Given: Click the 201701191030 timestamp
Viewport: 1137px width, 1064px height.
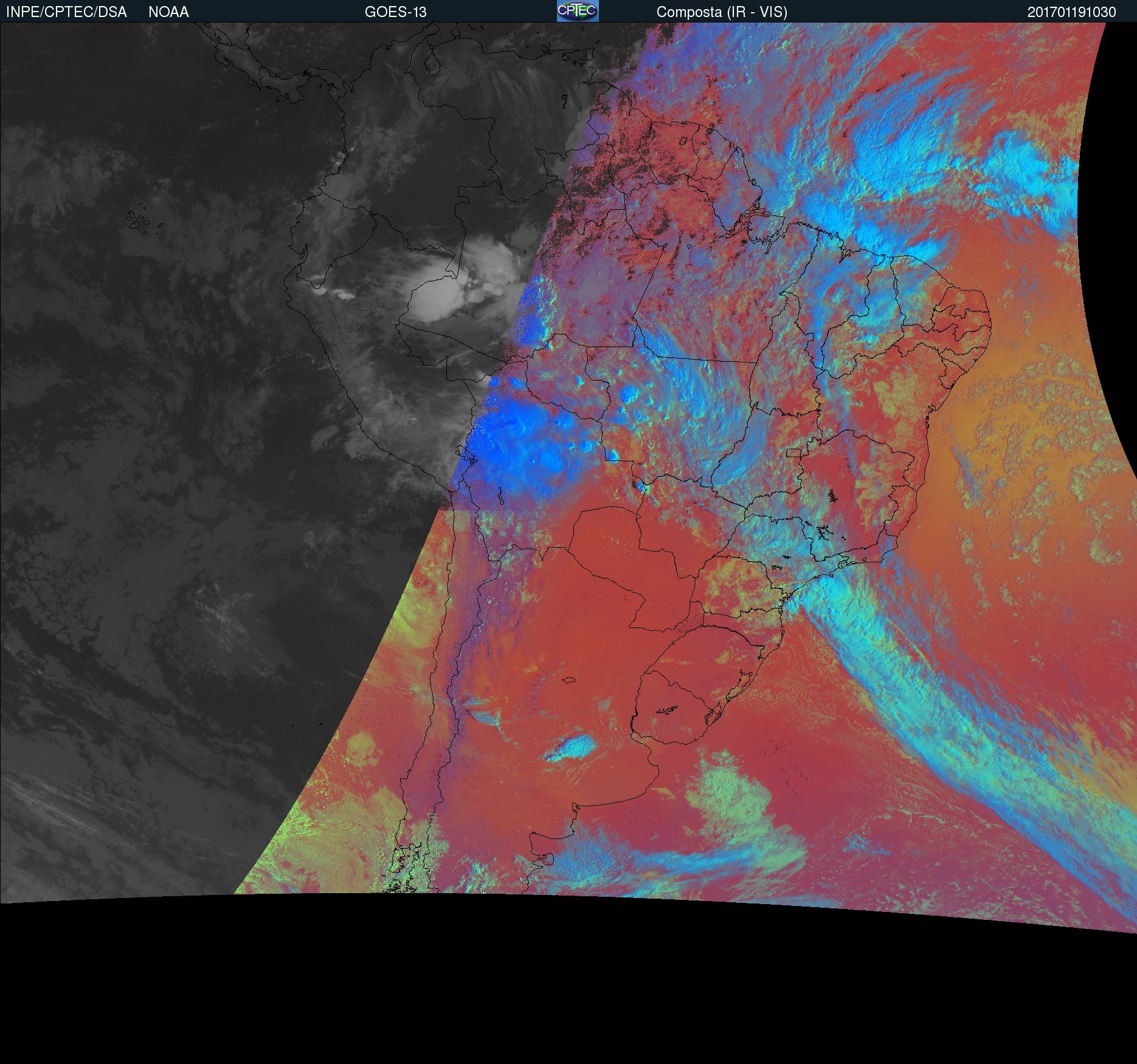Looking at the screenshot, I should [x=1072, y=12].
